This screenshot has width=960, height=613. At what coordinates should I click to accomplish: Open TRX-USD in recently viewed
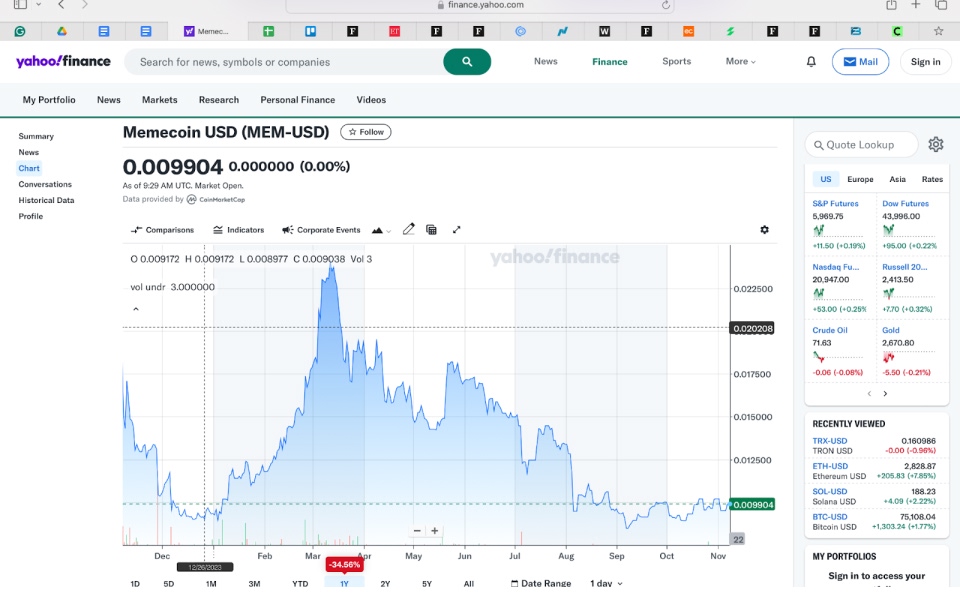coord(830,441)
